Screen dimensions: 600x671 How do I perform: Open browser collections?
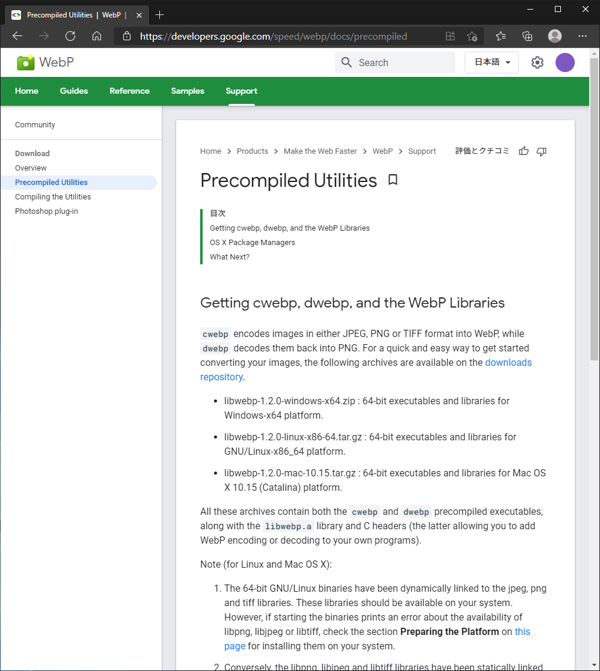(527, 36)
